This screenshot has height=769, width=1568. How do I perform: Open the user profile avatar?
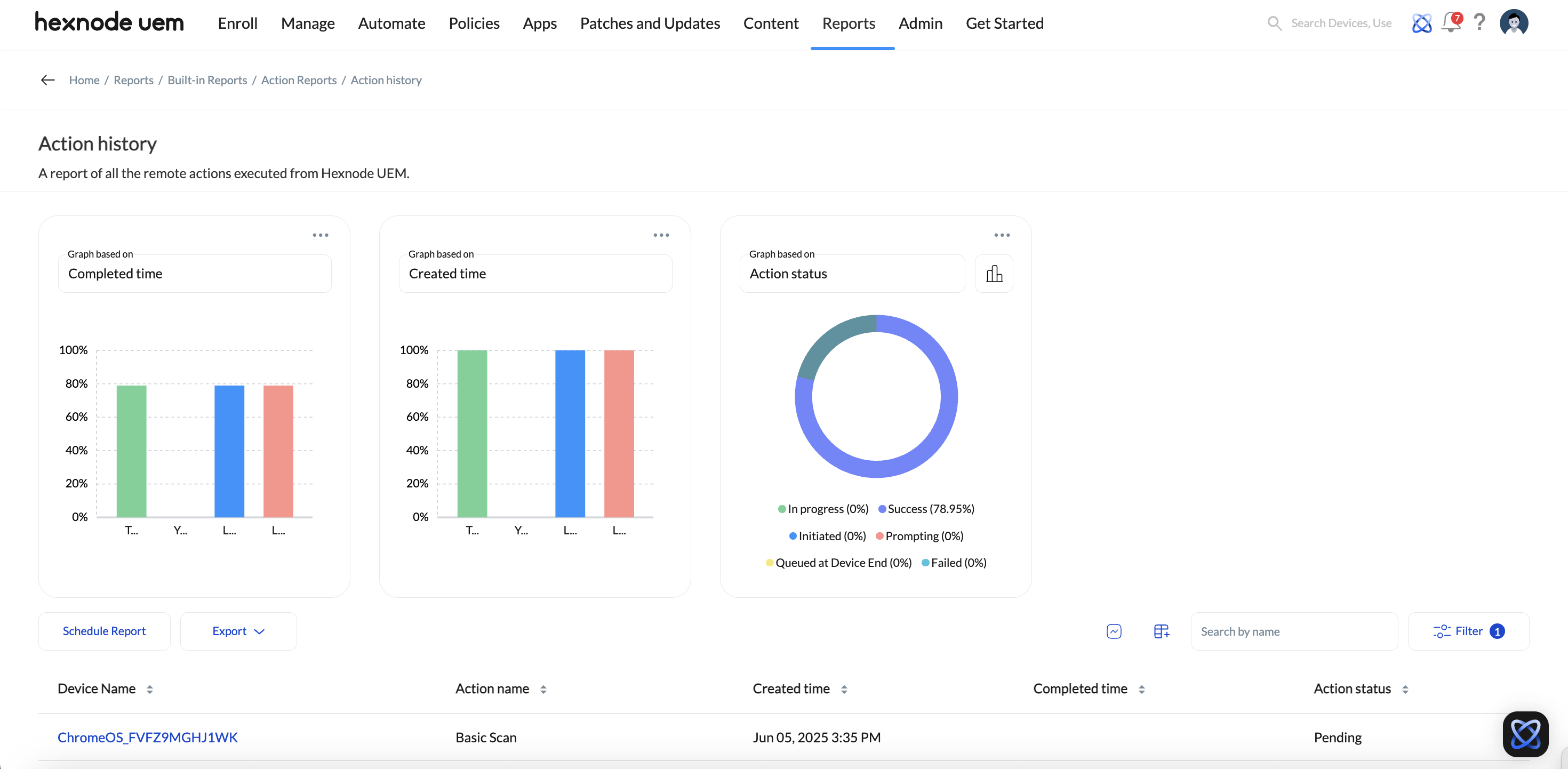(x=1514, y=23)
